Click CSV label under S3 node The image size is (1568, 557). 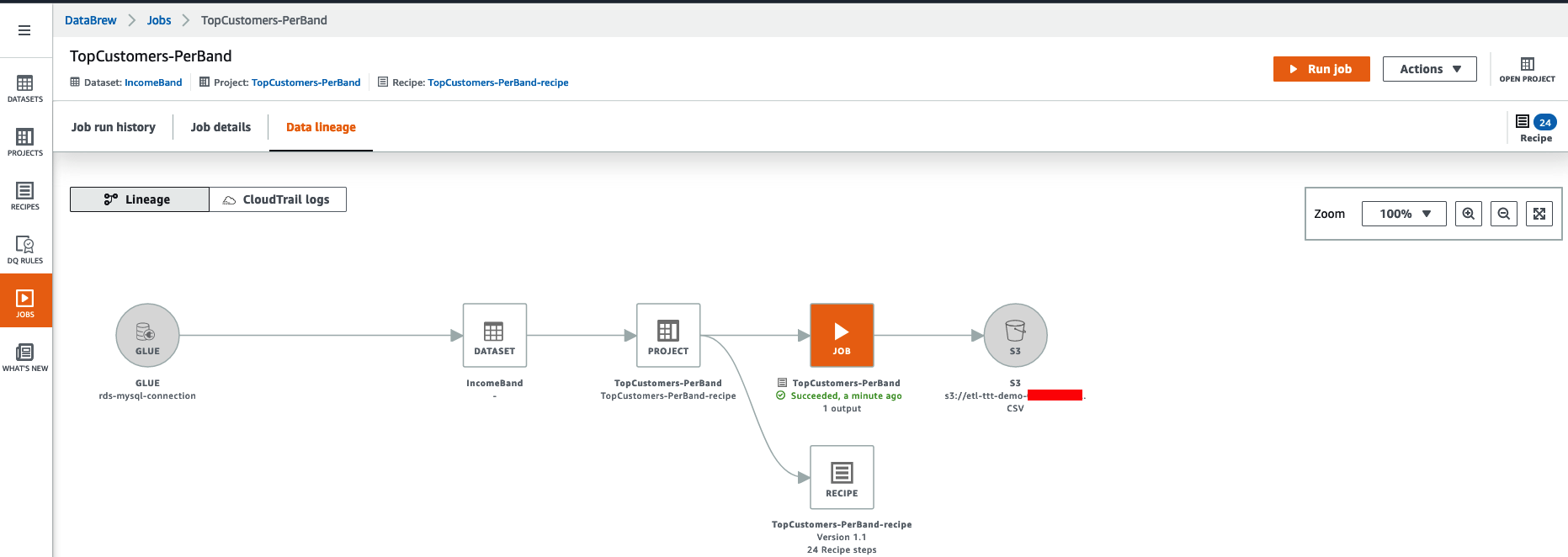tap(1015, 409)
